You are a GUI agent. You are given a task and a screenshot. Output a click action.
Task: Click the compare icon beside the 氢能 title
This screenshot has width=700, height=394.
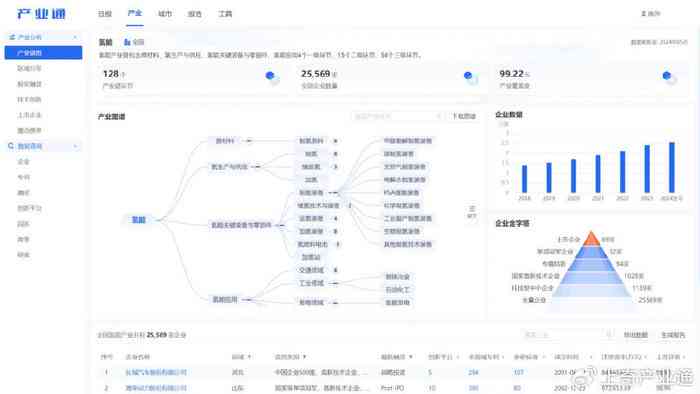coord(127,42)
